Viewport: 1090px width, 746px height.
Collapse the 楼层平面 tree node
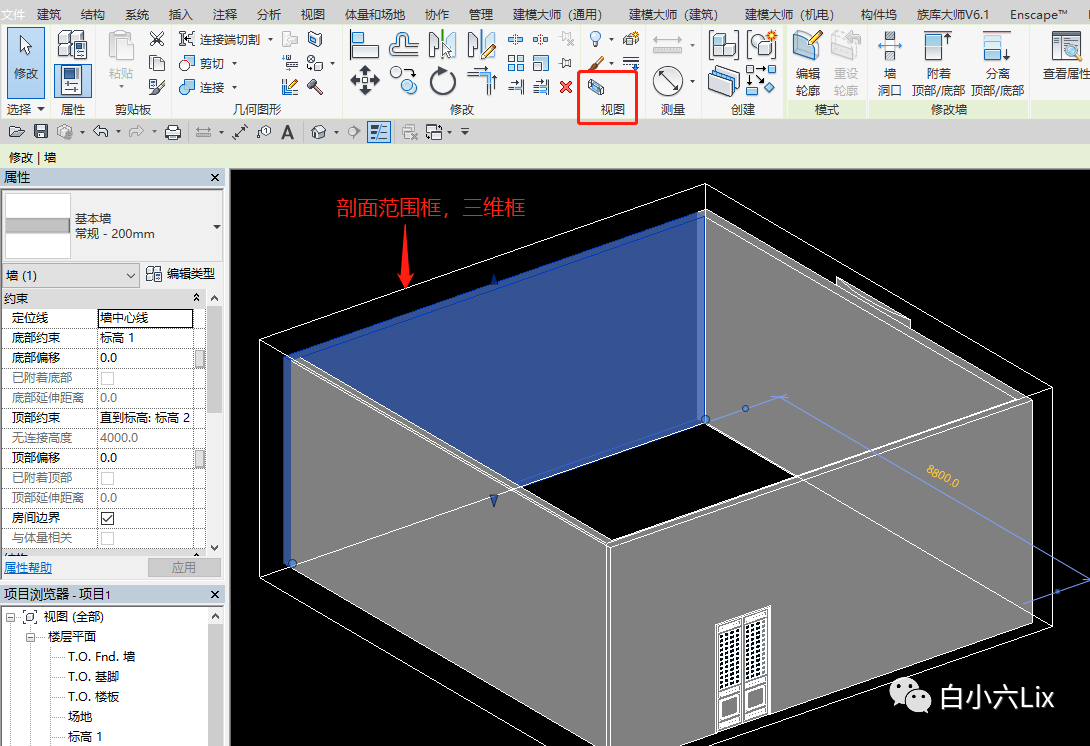point(30,637)
